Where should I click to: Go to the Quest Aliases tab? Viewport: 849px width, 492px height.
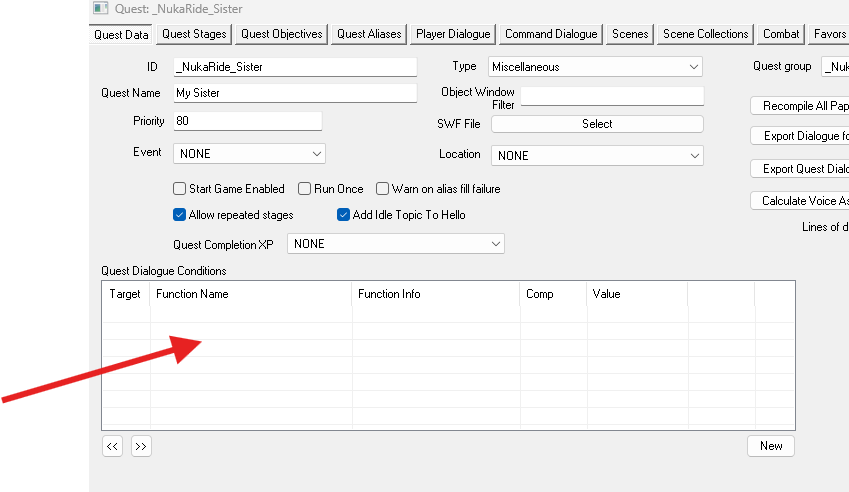pos(369,34)
